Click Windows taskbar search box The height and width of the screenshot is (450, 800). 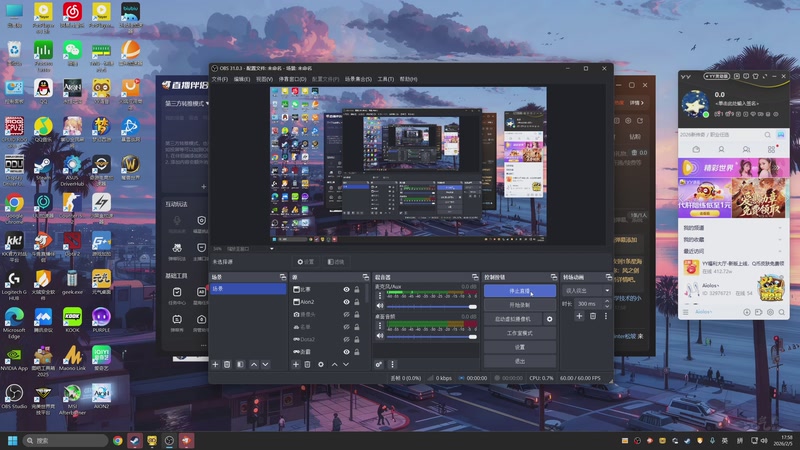65,440
